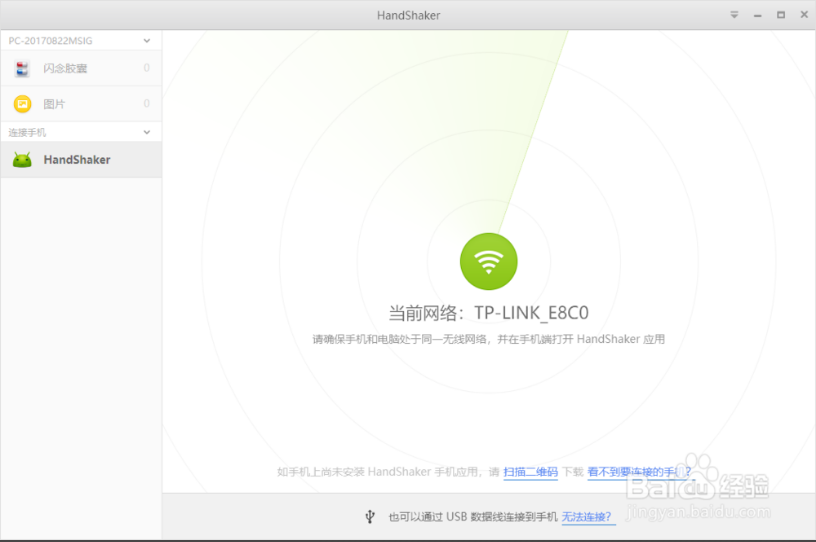Click the USB symbol icon
Screen dimensions: 816x542
pyautogui.click(x=370, y=516)
